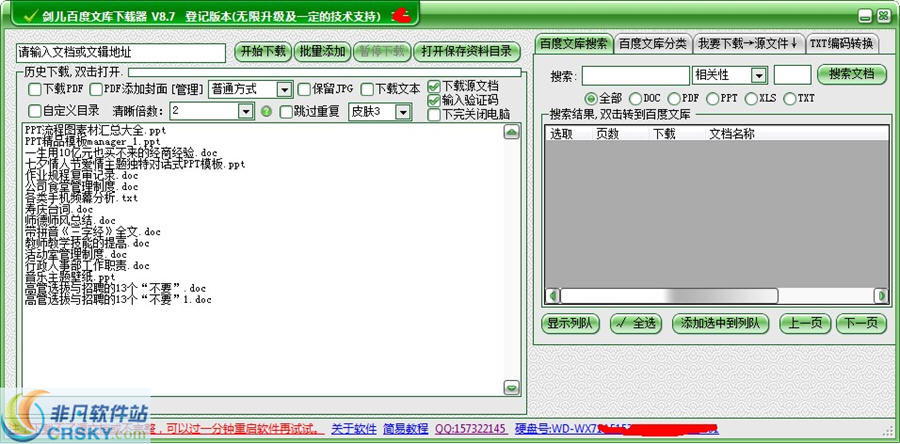900x444 pixels.
Task: Select 行政人事部工作职责.doc entry
Action: coord(87,266)
